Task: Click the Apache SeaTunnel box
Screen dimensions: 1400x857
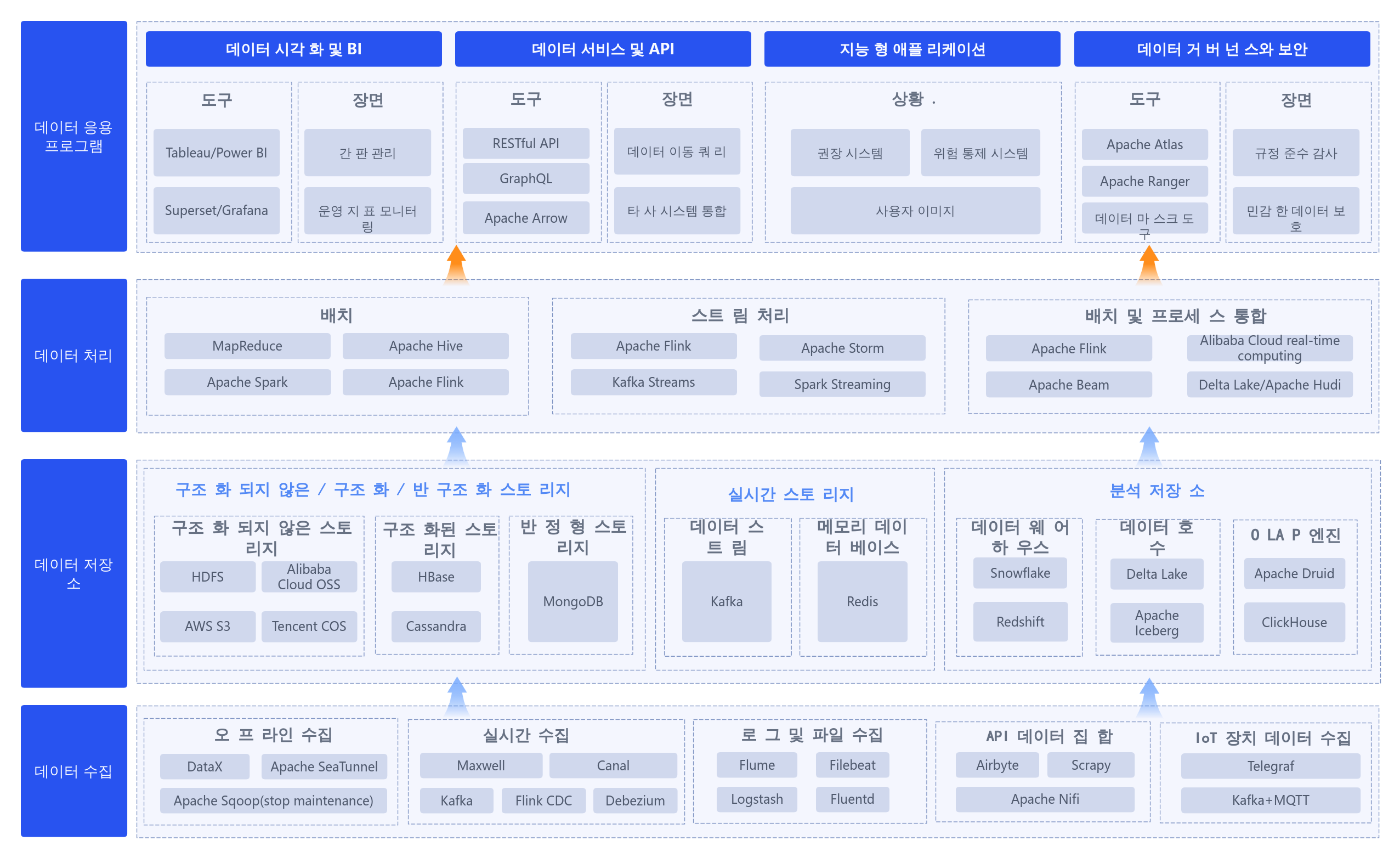Action: [x=324, y=766]
